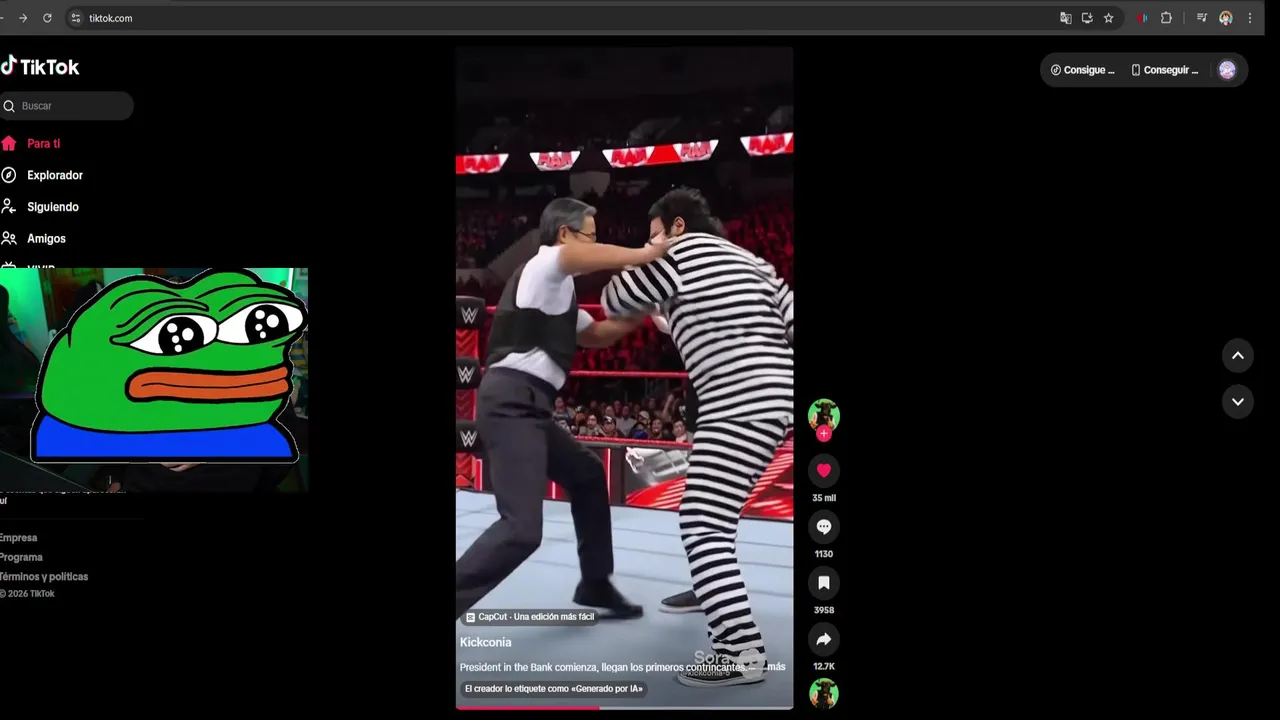Click the 3958 saves count
This screenshot has height=720, width=1280.
(x=824, y=610)
